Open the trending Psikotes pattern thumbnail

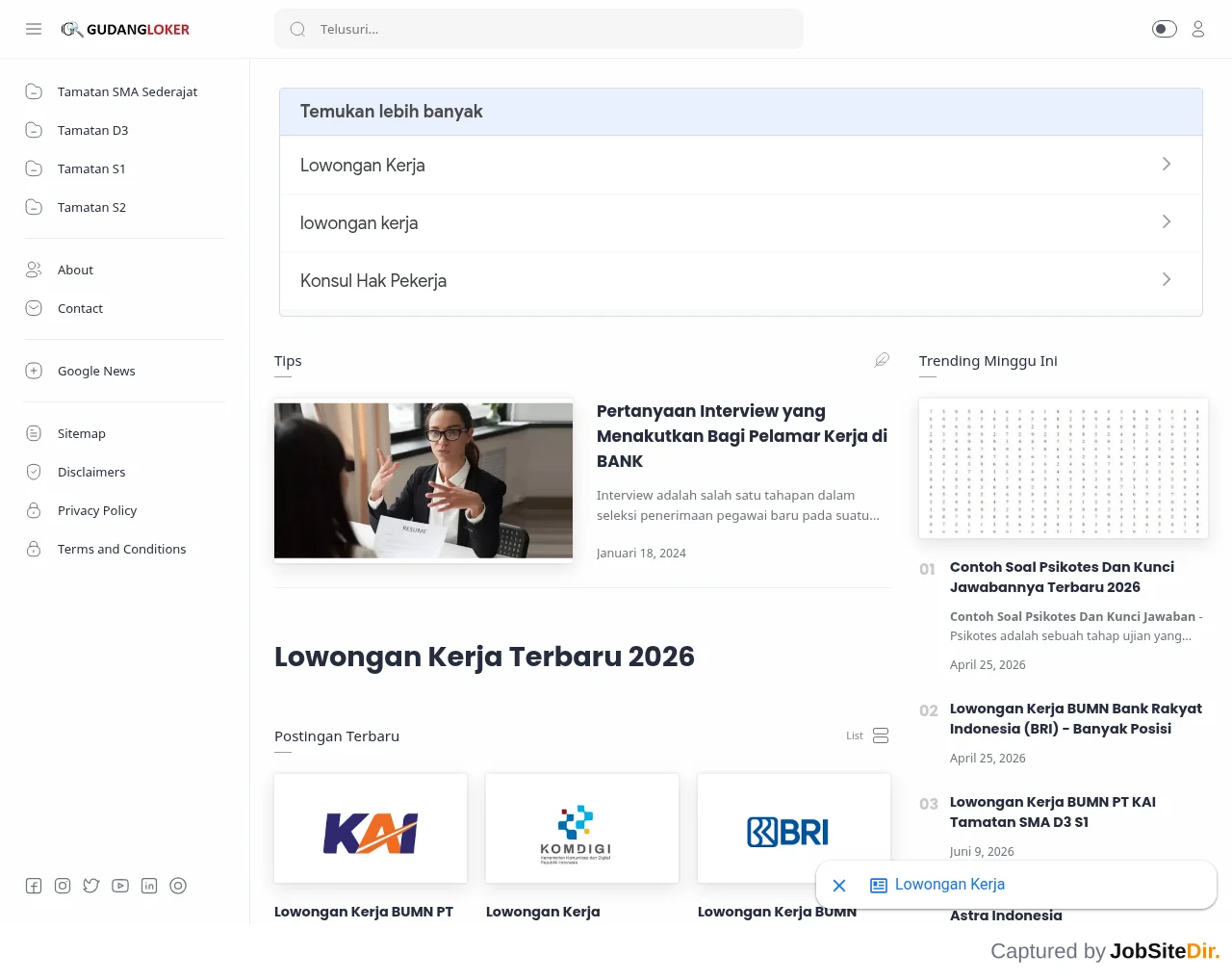[1064, 468]
